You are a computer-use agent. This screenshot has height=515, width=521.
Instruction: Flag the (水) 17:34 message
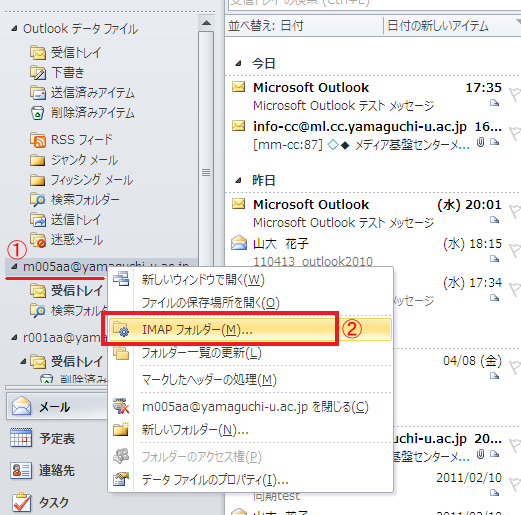pyautogui.click(x=515, y=289)
